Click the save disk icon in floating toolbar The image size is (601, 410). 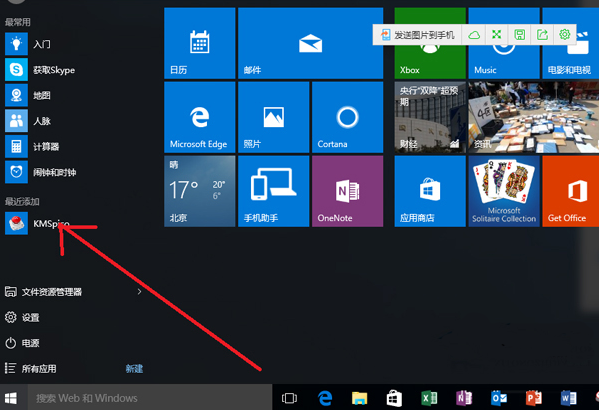pos(519,35)
